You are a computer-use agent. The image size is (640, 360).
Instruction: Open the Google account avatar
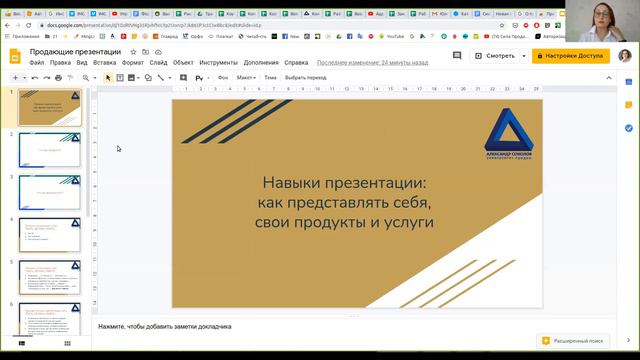624,56
